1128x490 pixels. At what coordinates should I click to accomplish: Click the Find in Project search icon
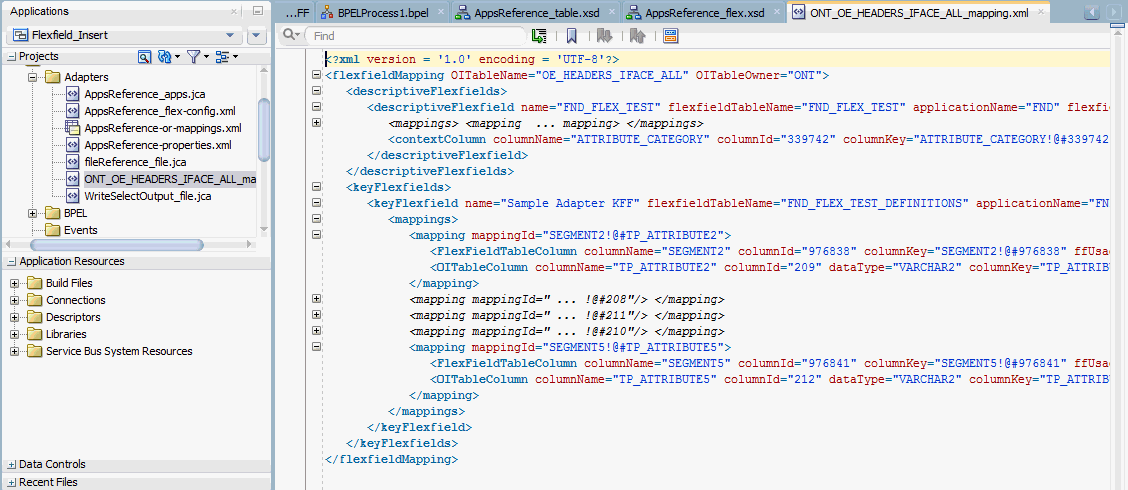(x=144, y=56)
